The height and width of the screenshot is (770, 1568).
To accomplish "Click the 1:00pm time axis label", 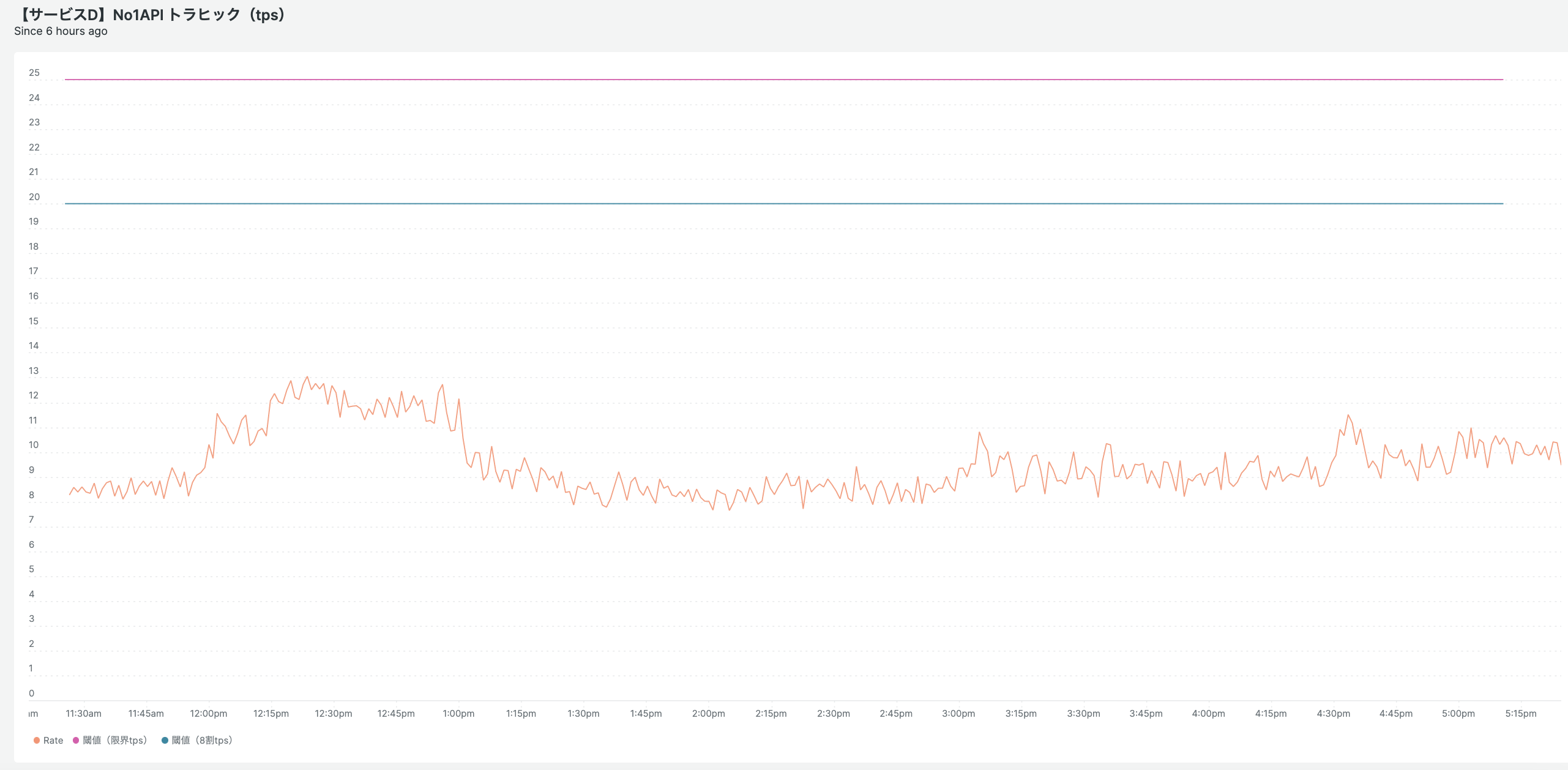I will (458, 713).
